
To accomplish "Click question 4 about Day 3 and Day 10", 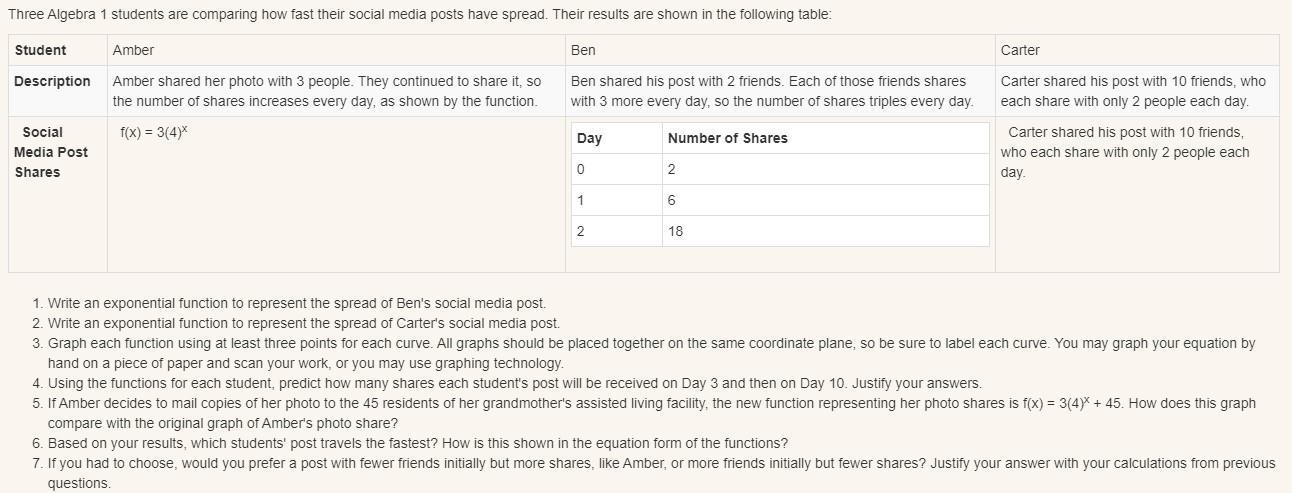I will coord(514,383).
